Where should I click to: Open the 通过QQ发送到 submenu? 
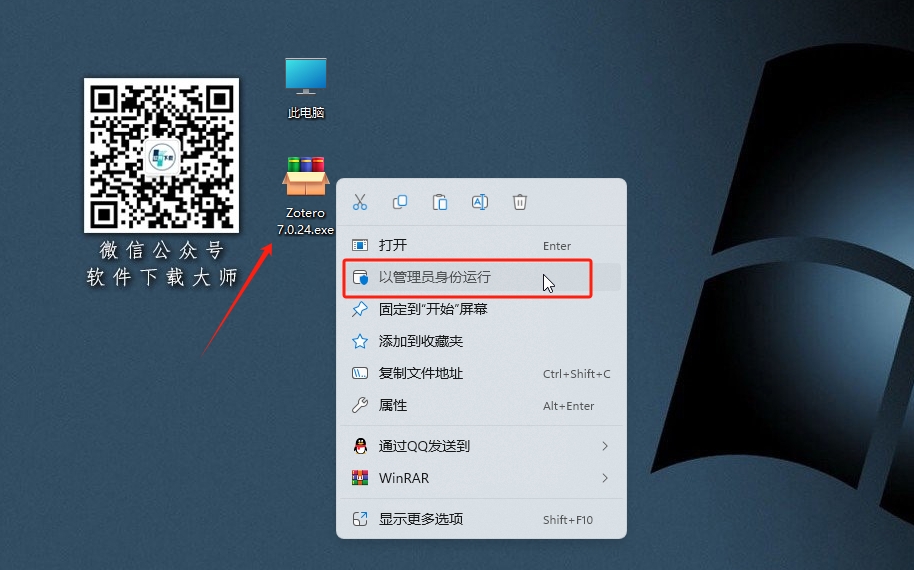481,446
